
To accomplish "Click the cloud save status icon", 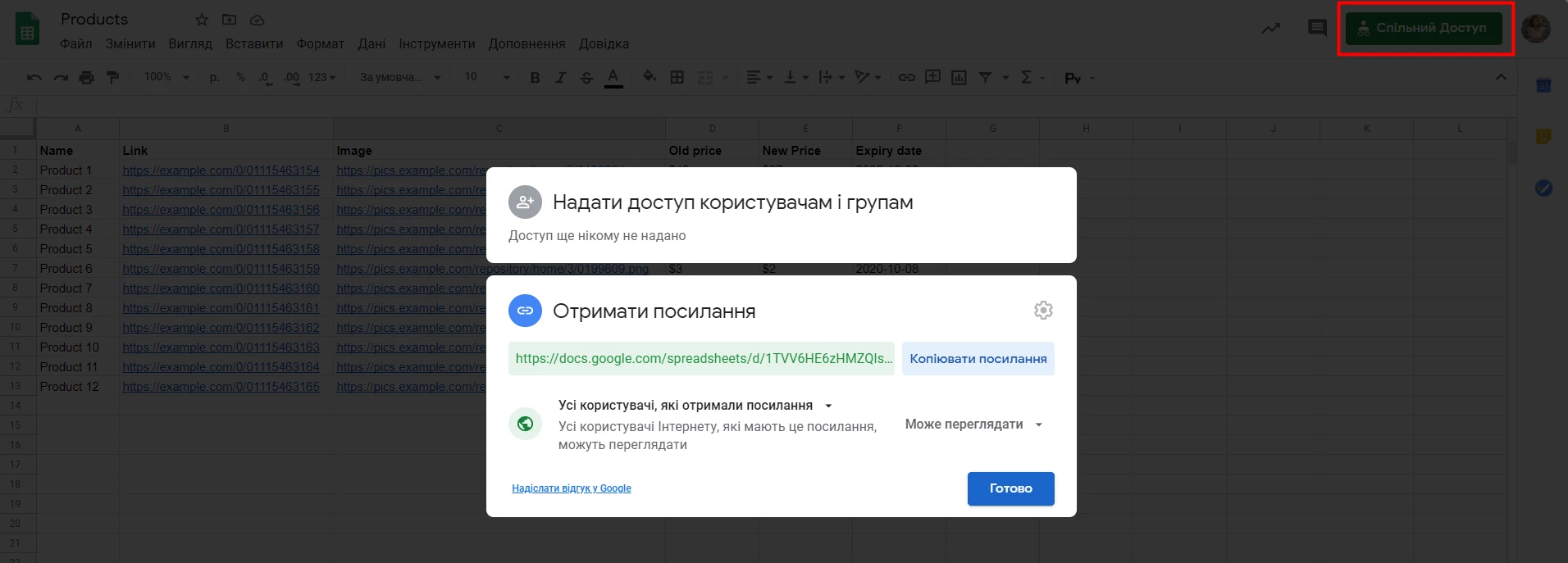I will 258,20.
